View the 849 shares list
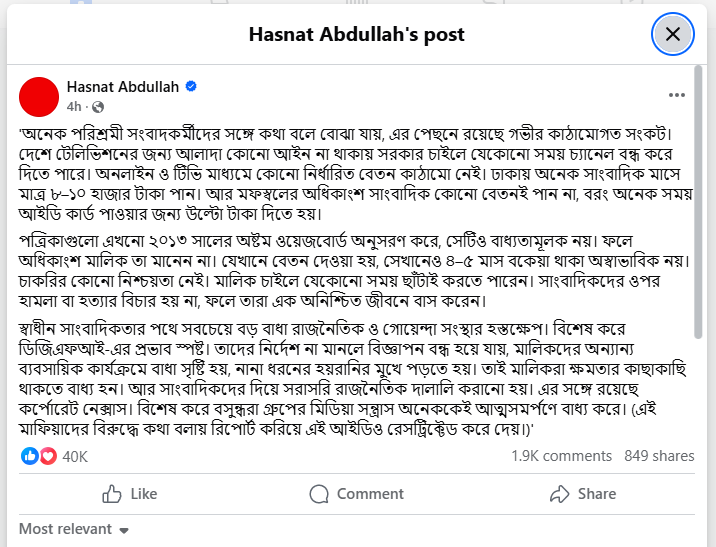The width and height of the screenshot is (716, 547). point(659,456)
